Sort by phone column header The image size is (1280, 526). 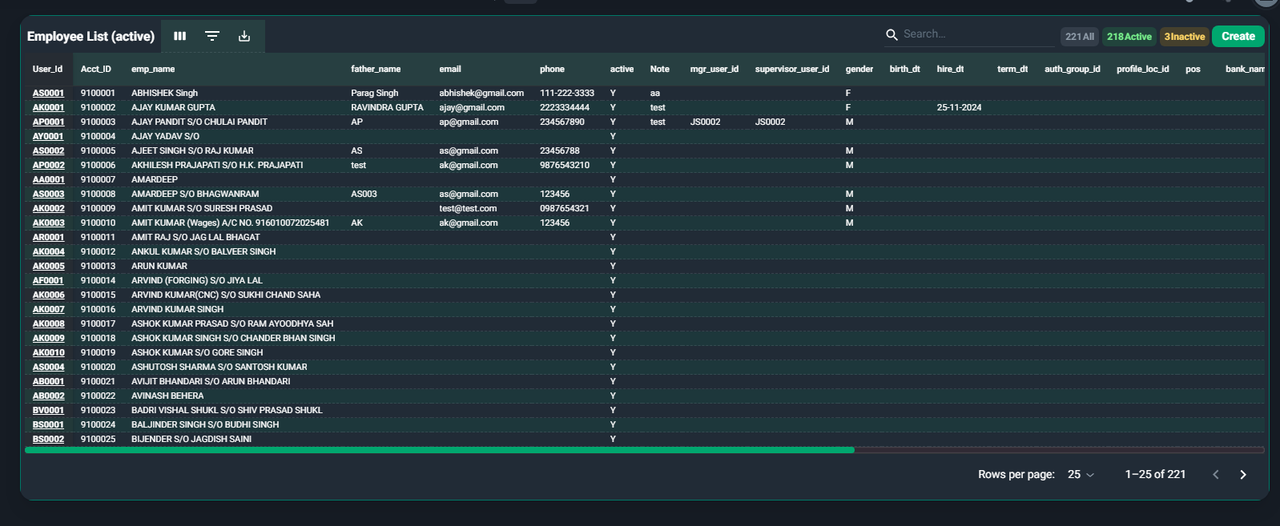tap(552, 69)
